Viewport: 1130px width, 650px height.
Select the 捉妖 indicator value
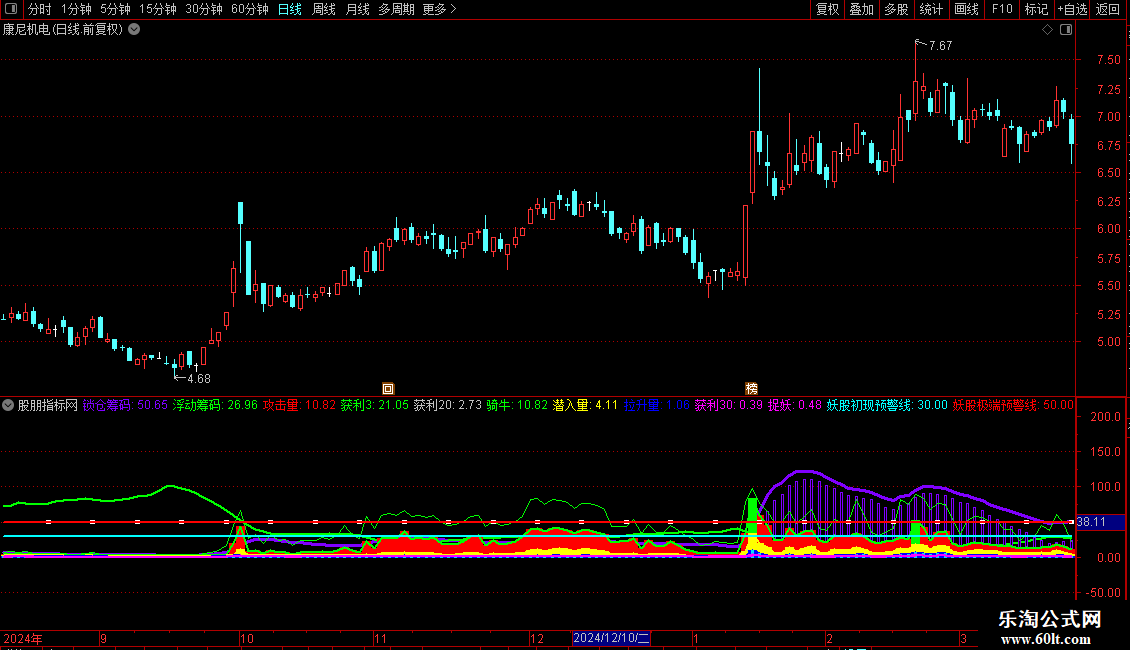pos(795,406)
